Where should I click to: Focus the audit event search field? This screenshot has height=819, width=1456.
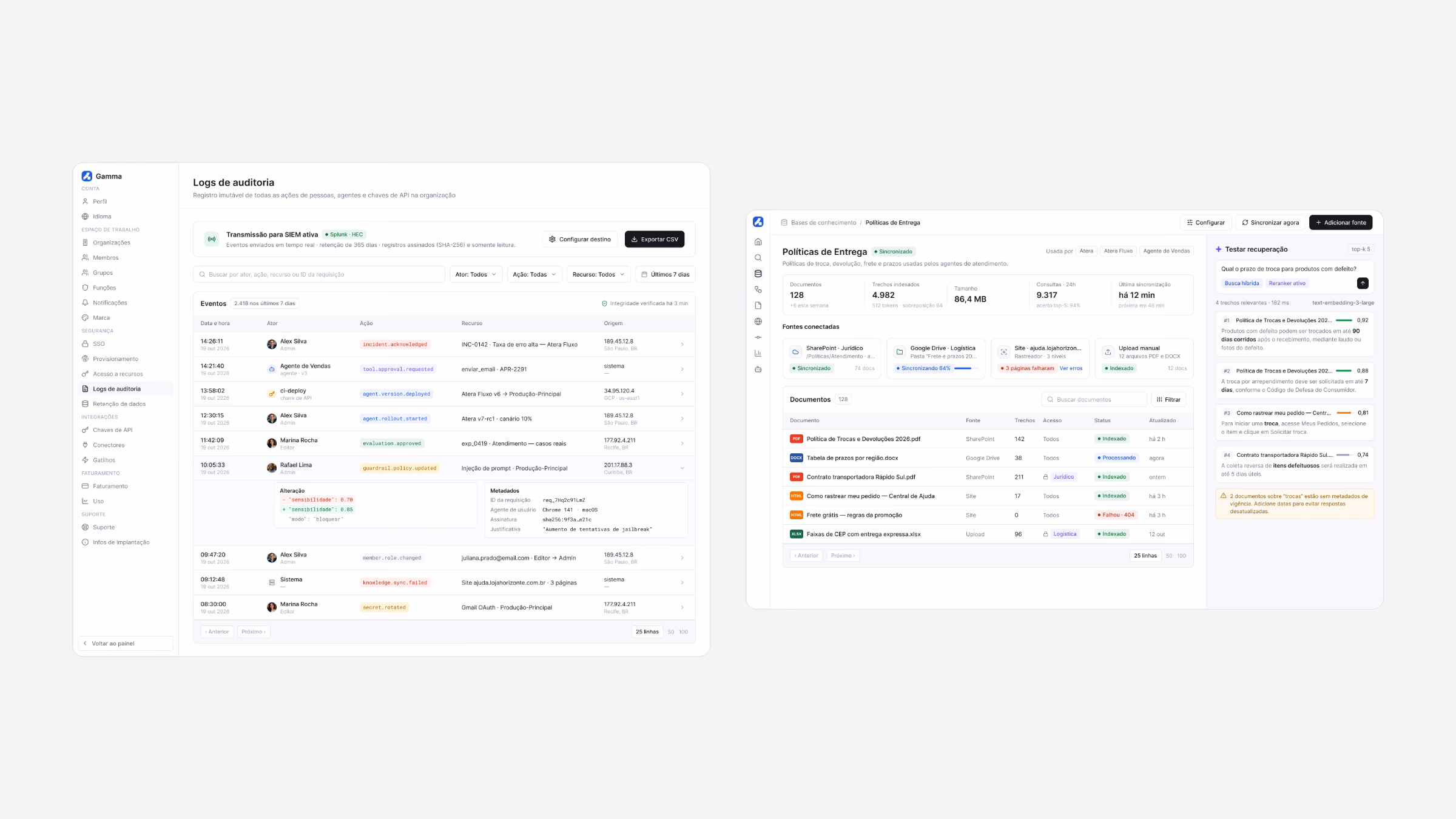tap(319, 274)
